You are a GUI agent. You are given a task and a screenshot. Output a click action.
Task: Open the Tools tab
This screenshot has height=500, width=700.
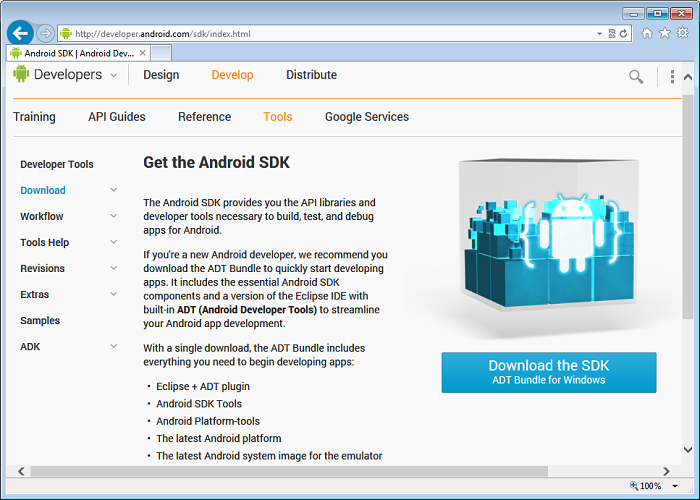pyautogui.click(x=278, y=117)
